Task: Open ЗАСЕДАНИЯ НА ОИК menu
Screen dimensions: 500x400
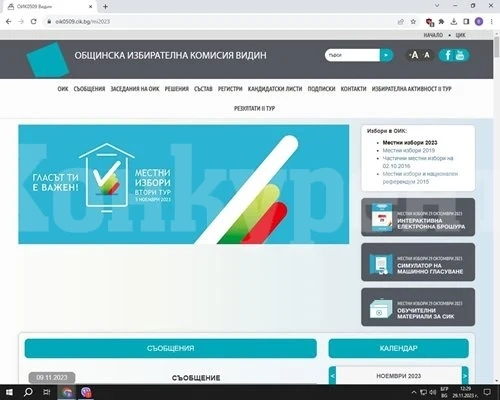Action: click(x=135, y=89)
